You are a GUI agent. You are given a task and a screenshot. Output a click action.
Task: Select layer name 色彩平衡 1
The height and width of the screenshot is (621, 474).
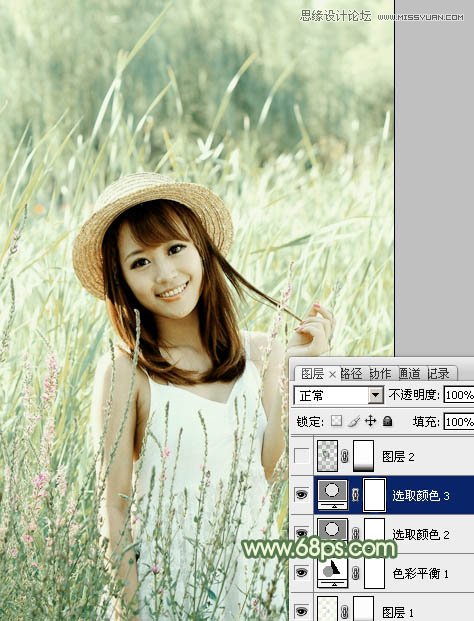point(421,573)
